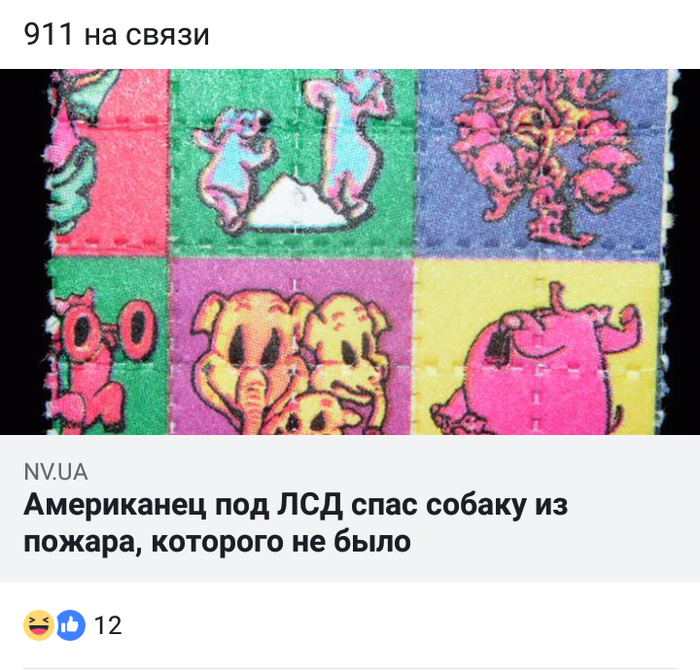The image size is (700, 670).
Task: Click the yellow elephants on the purple square
Action: tap(290, 364)
